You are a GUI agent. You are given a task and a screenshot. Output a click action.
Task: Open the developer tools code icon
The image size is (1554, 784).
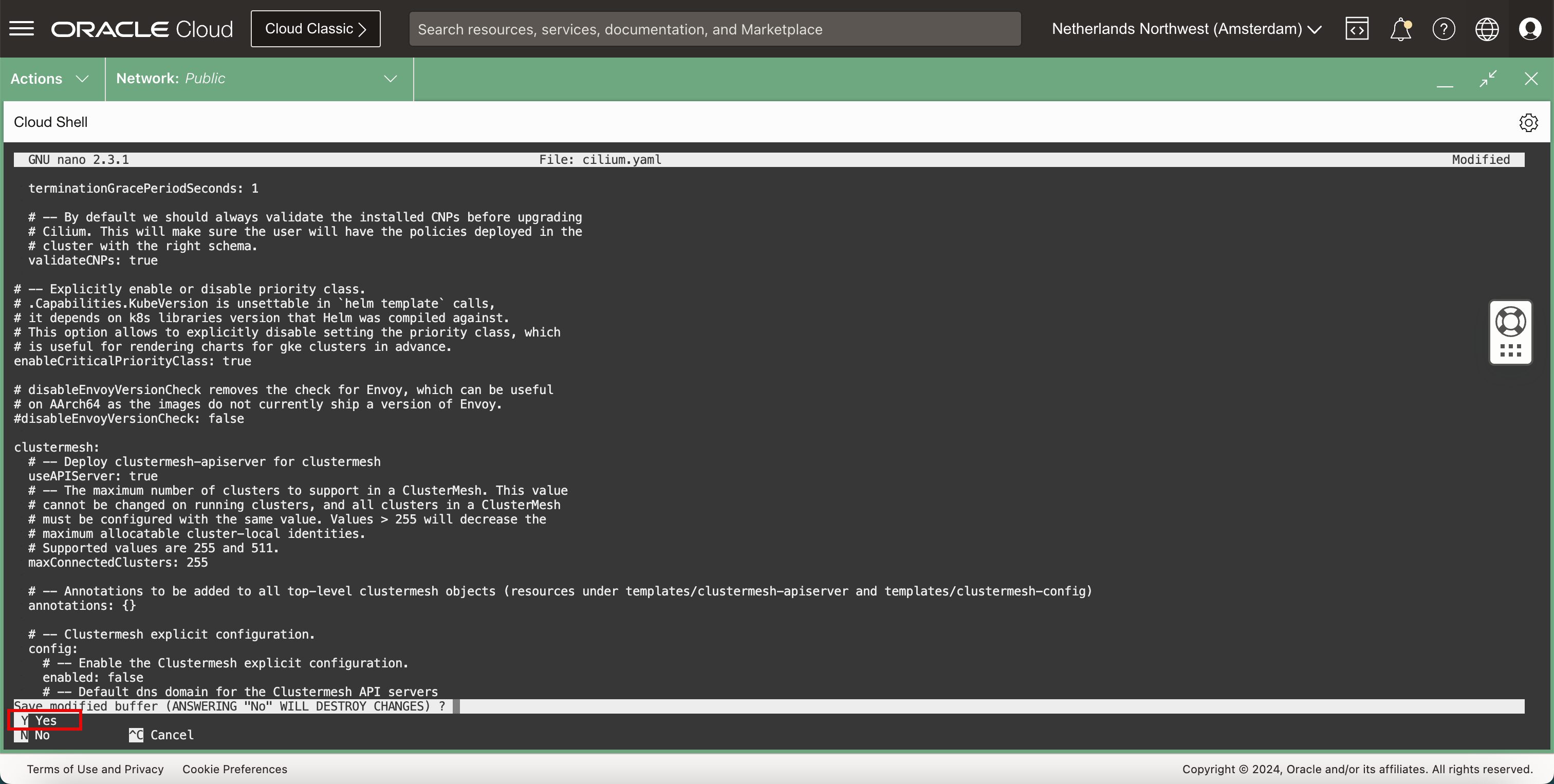1357,29
